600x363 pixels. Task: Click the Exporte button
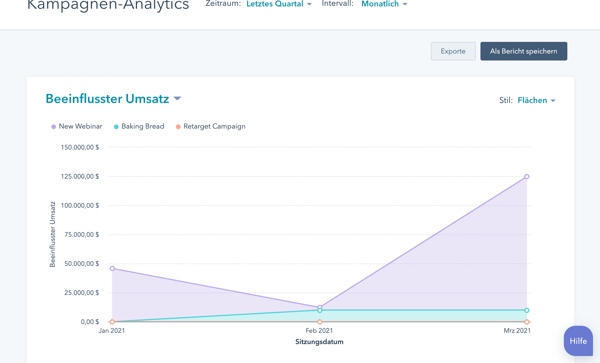click(x=453, y=51)
